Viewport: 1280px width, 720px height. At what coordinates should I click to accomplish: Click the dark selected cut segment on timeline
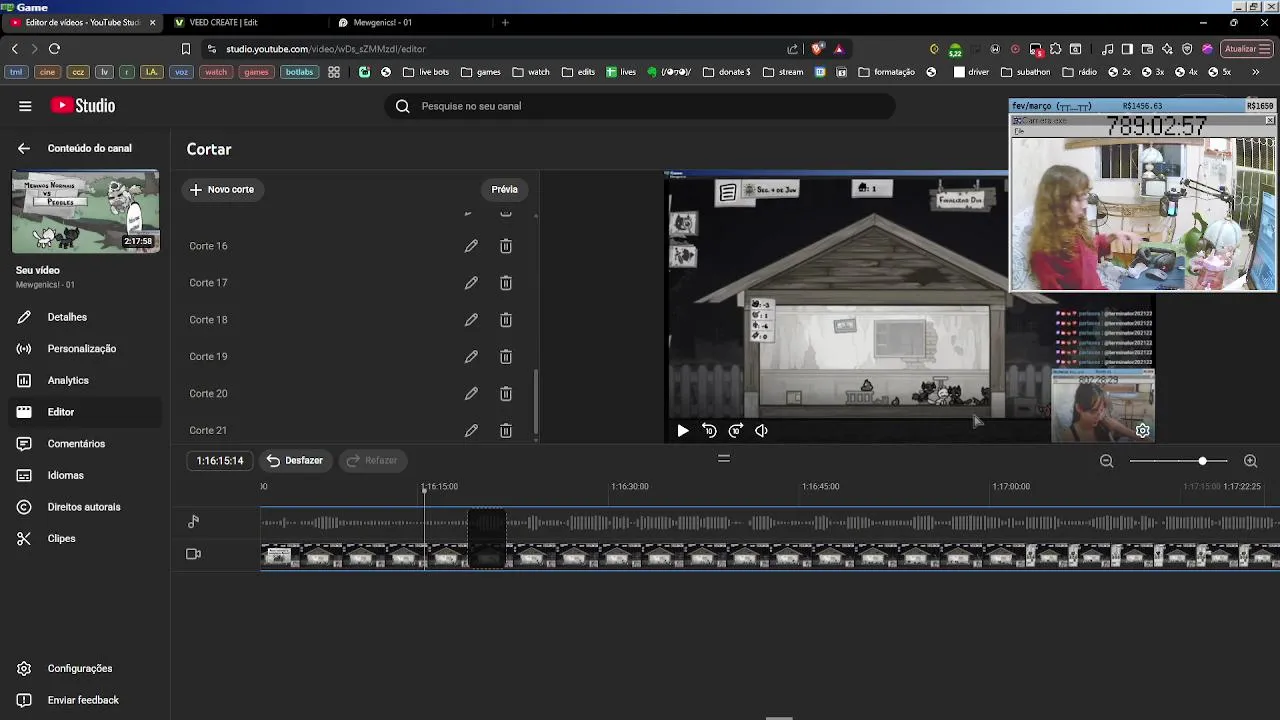click(x=487, y=538)
